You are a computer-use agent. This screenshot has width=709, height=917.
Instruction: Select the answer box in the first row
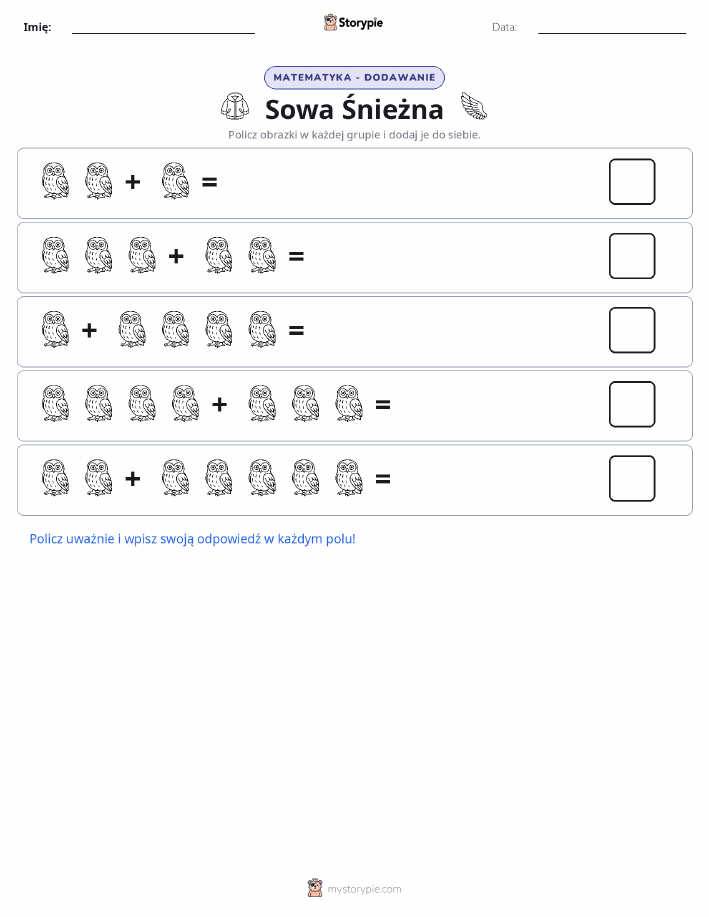coord(632,182)
